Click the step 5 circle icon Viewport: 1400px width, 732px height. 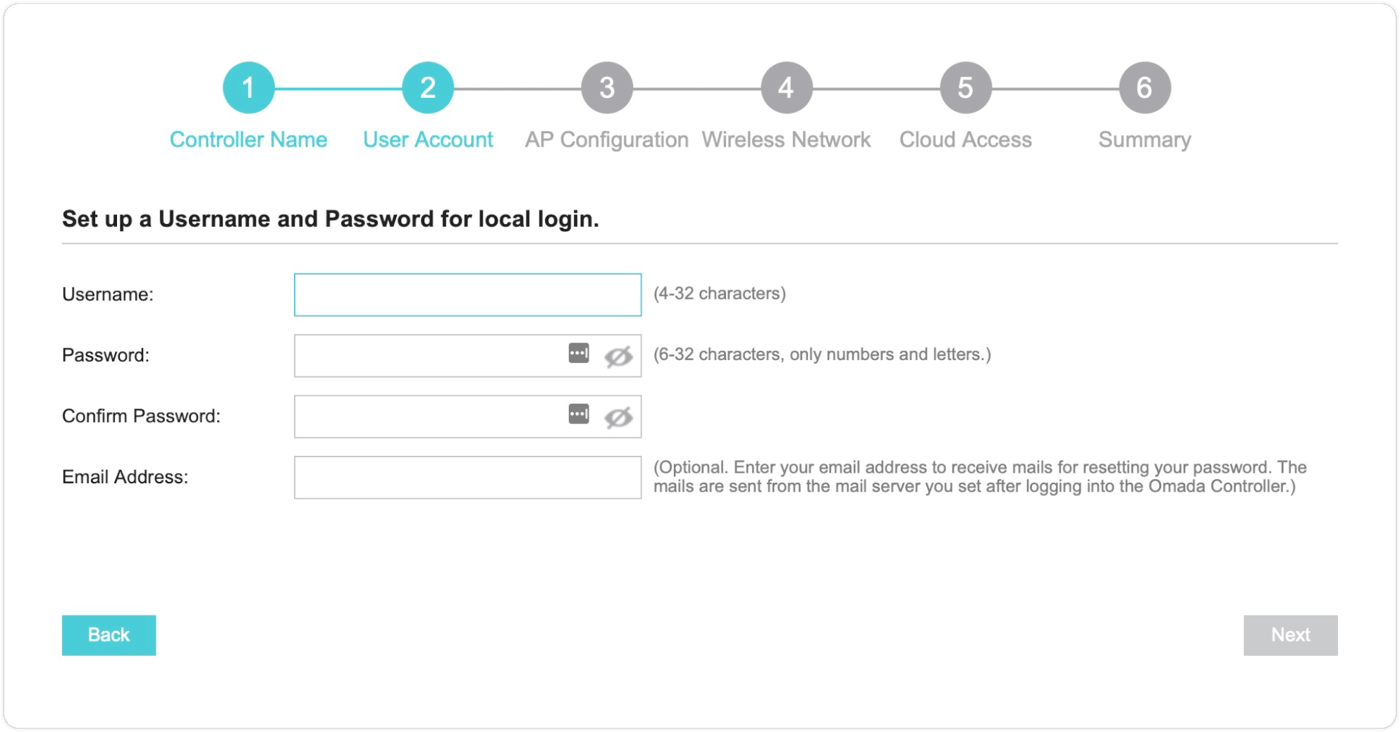click(965, 88)
